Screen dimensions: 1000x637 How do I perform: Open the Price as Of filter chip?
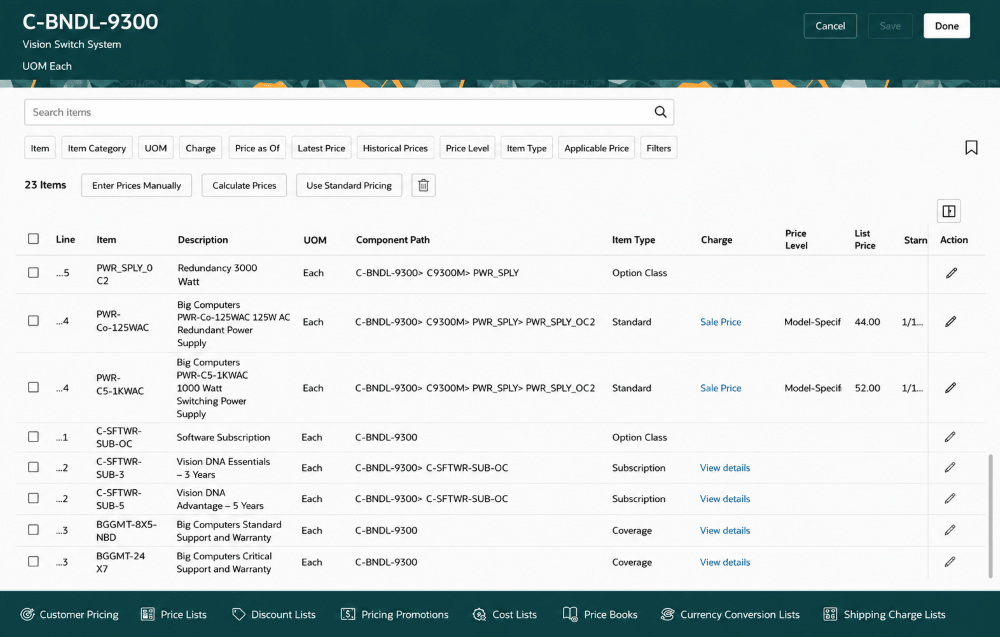pyautogui.click(x=257, y=148)
